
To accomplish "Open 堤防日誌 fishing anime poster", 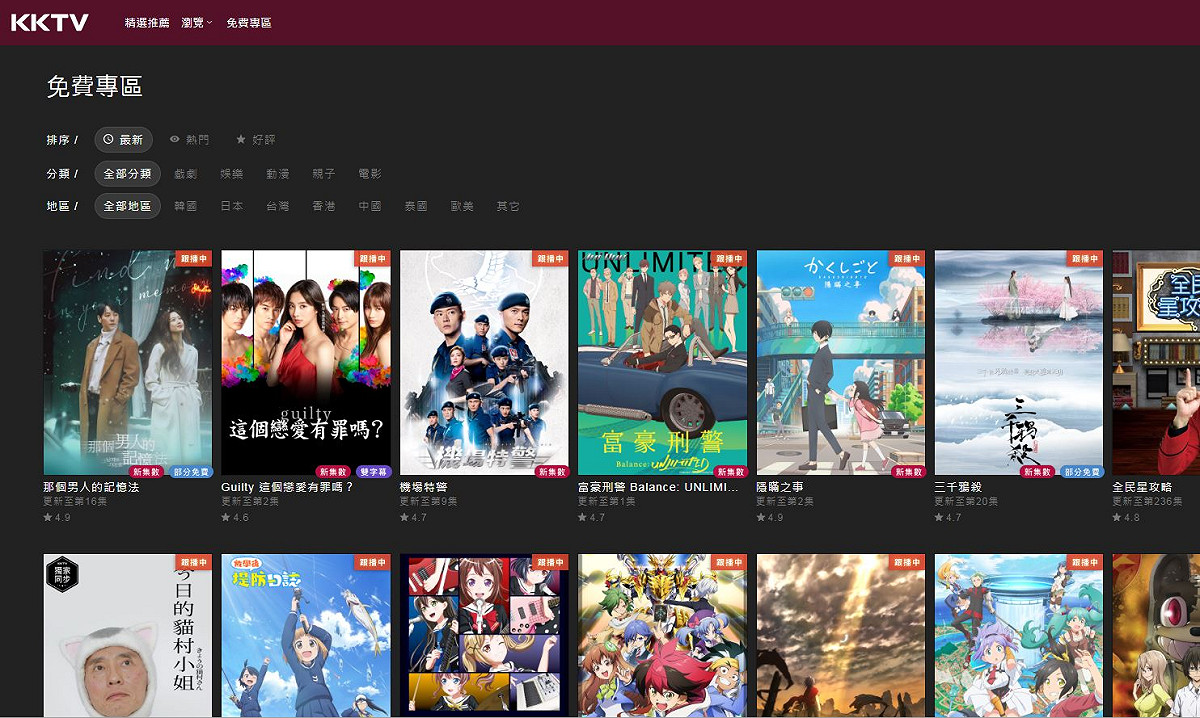I will 306,636.
